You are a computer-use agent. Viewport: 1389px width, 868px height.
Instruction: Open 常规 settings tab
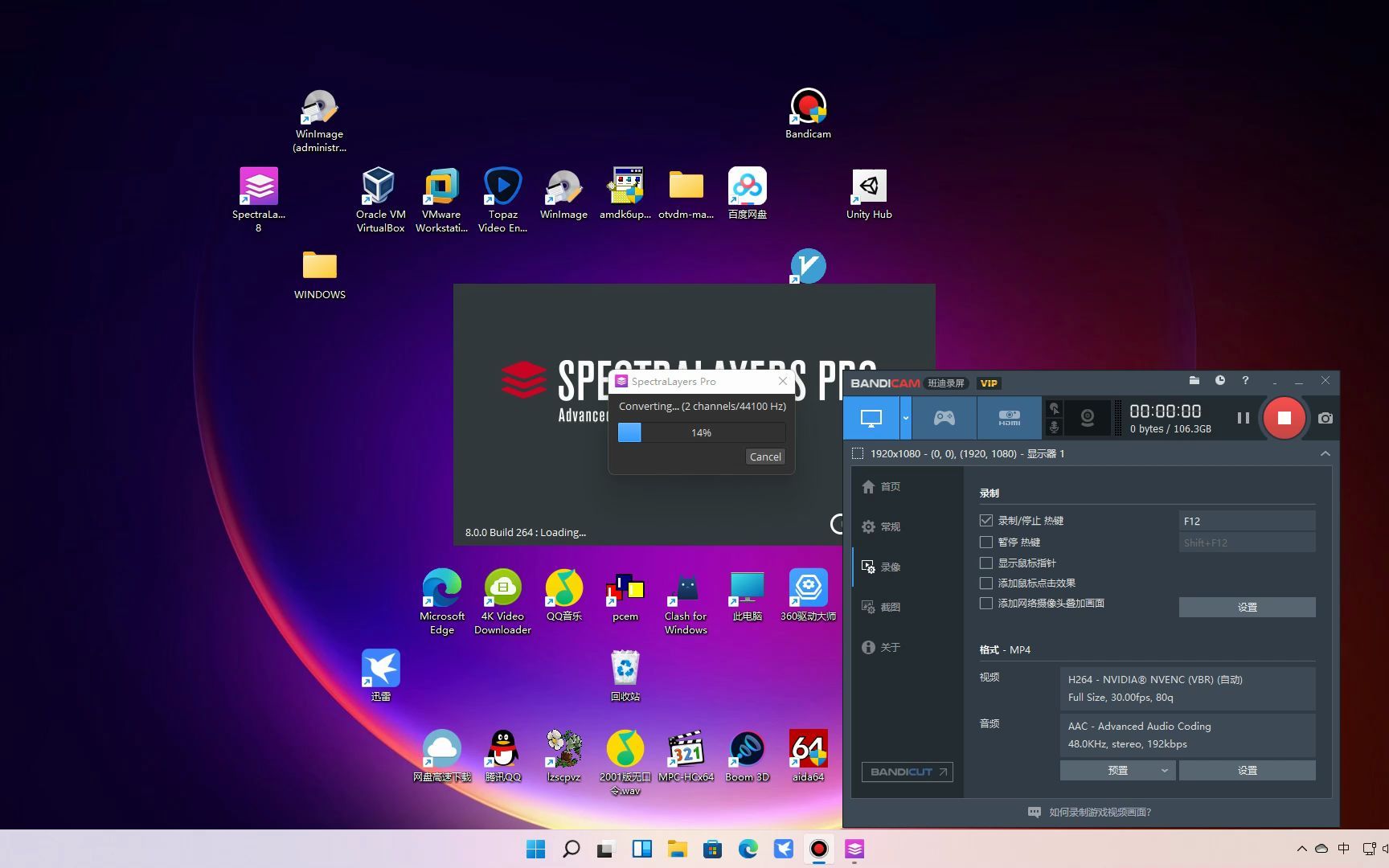click(881, 526)
